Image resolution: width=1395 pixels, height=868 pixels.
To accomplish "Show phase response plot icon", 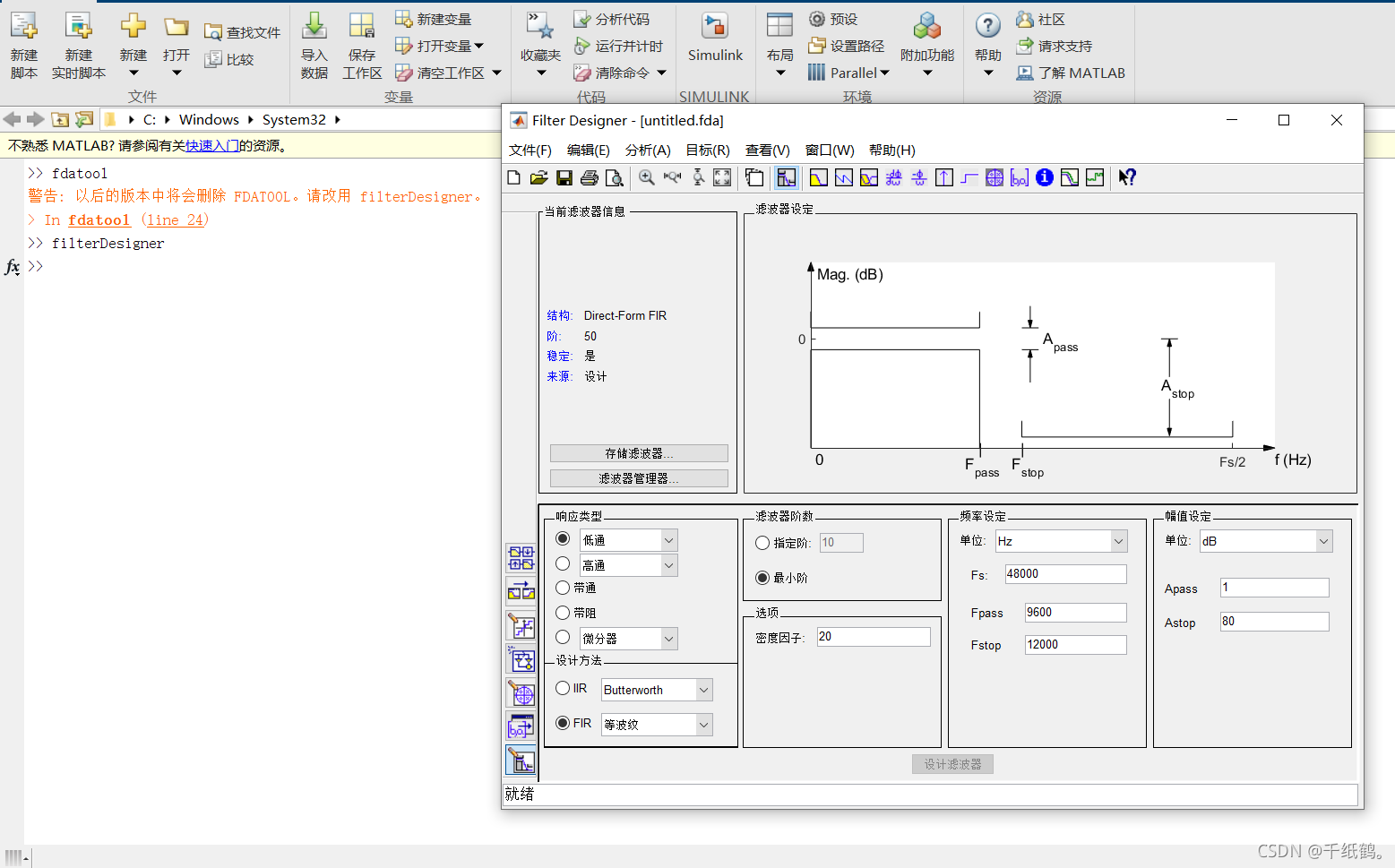I will (x=844, y=177).
